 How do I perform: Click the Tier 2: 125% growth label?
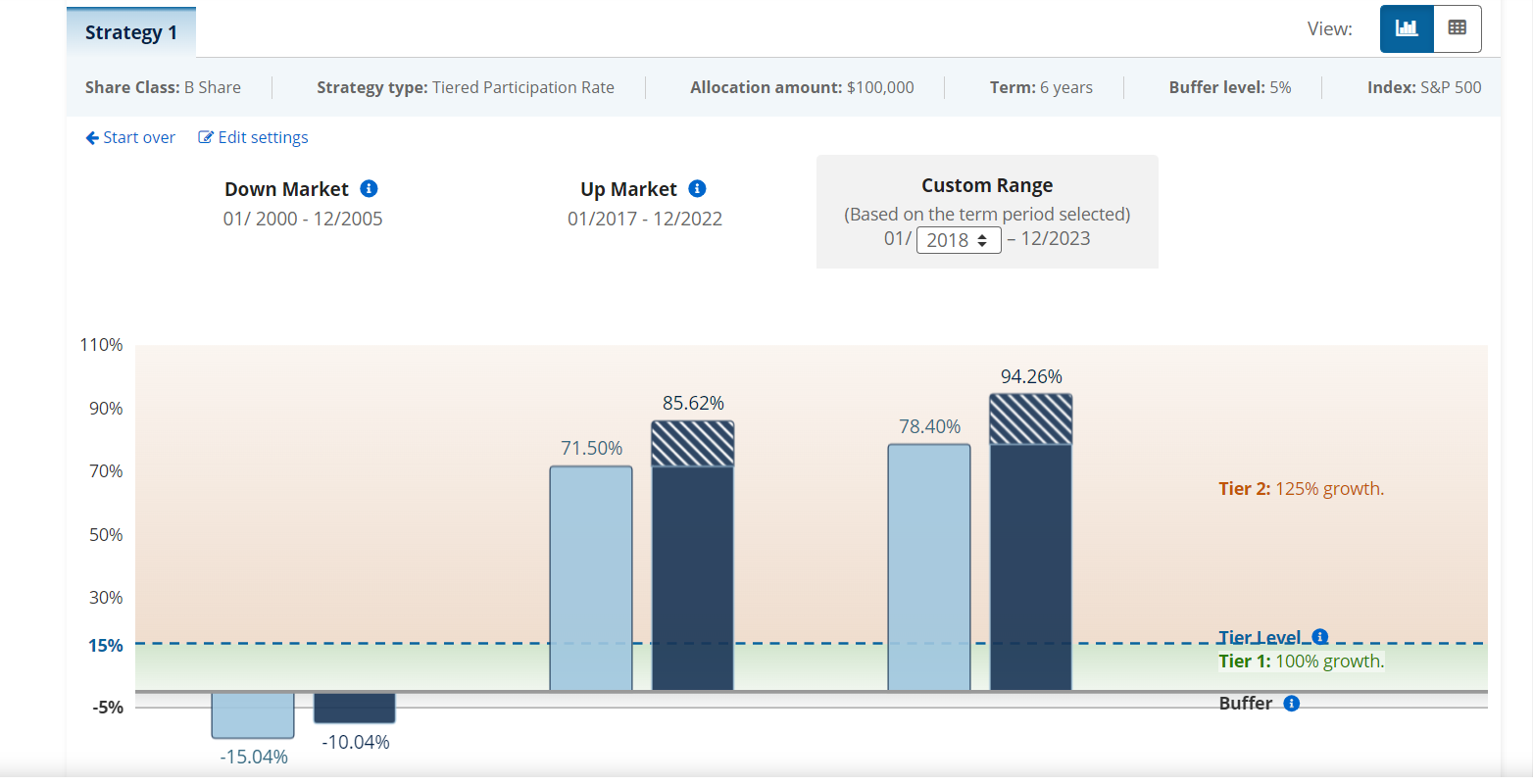1301,489
